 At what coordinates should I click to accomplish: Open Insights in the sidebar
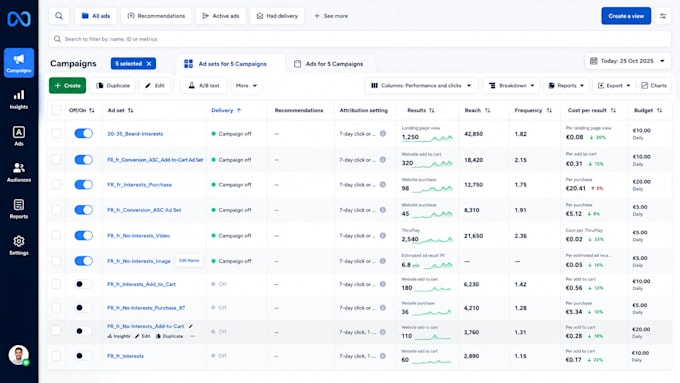[x=19, y=99]
